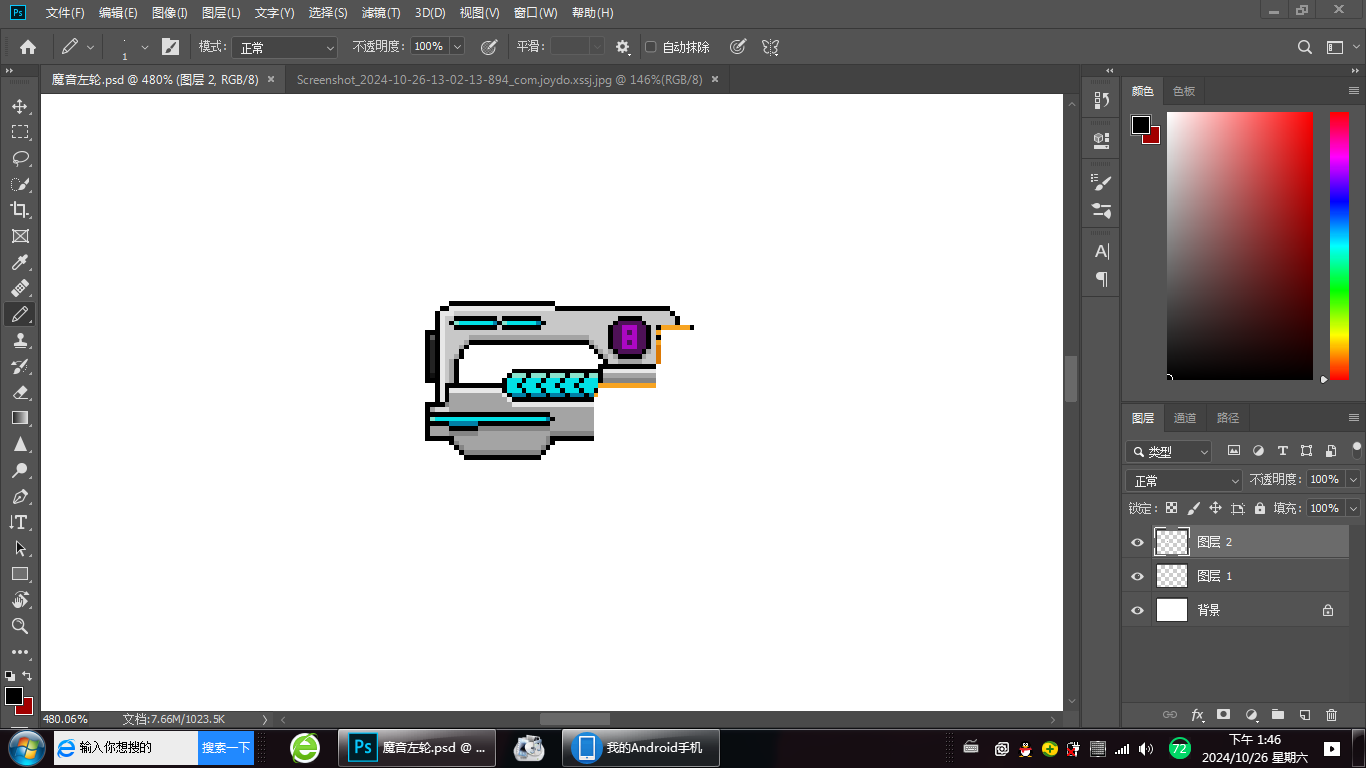Toggle lock transparent pixels in Layers panel

[1171, 508]
